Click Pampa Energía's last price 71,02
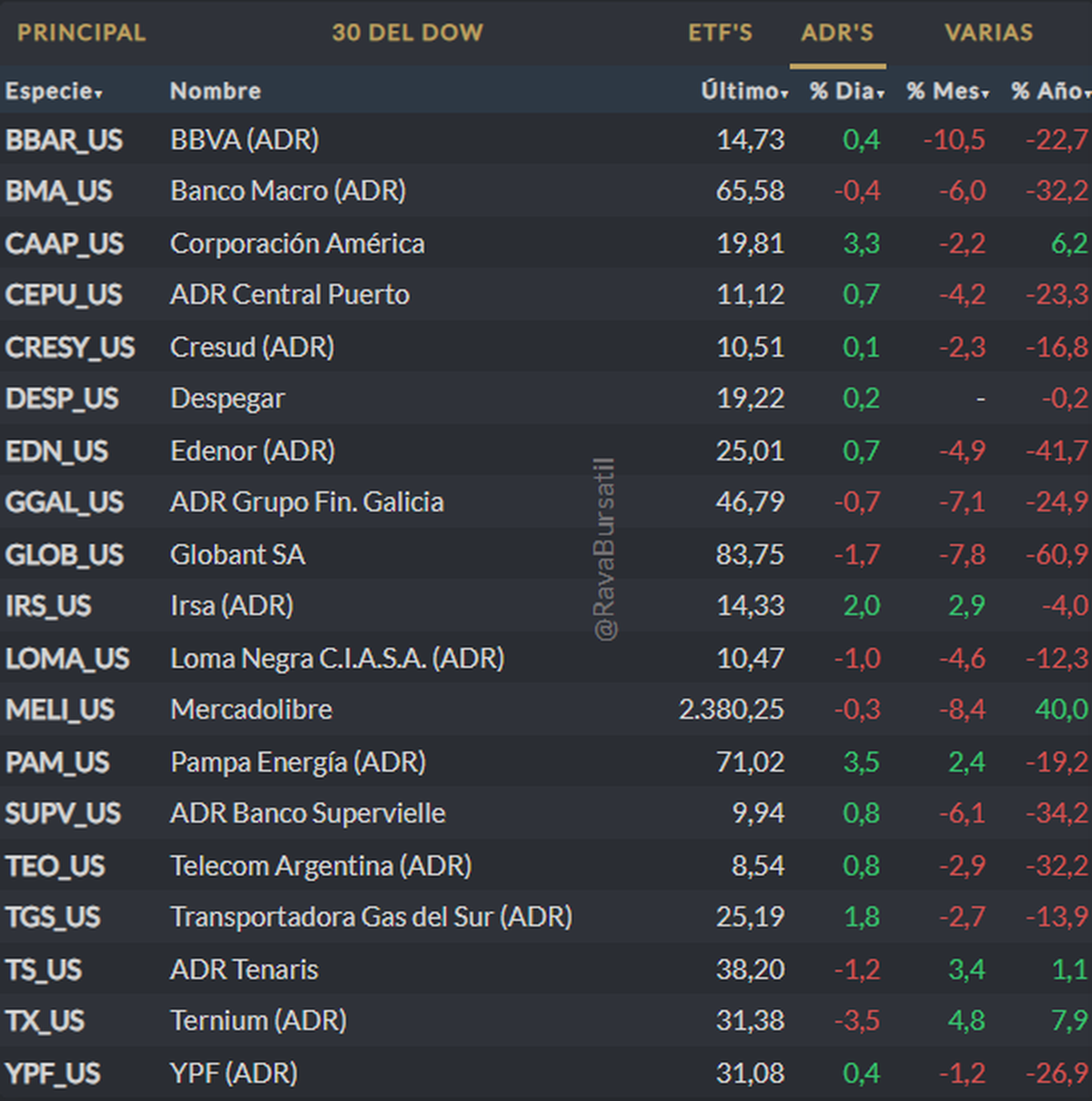Screen dimensions: 1092x1101 (750, 763)
